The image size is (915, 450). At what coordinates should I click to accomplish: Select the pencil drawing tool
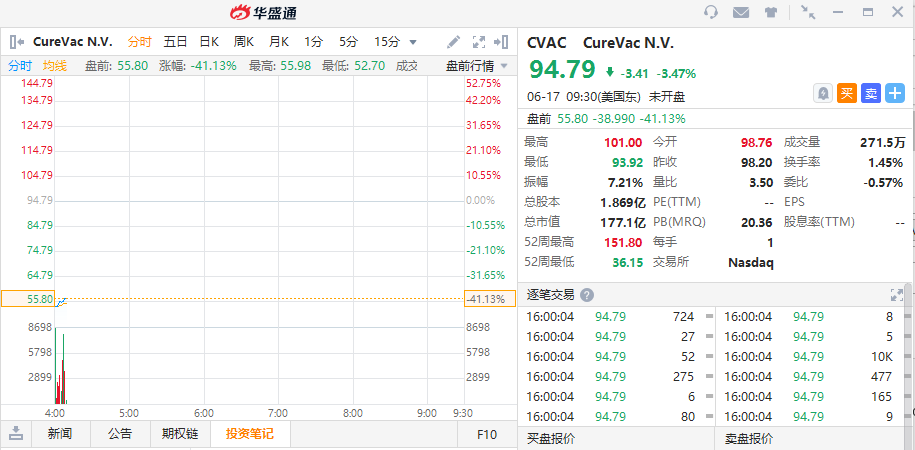tap(453, 42)
